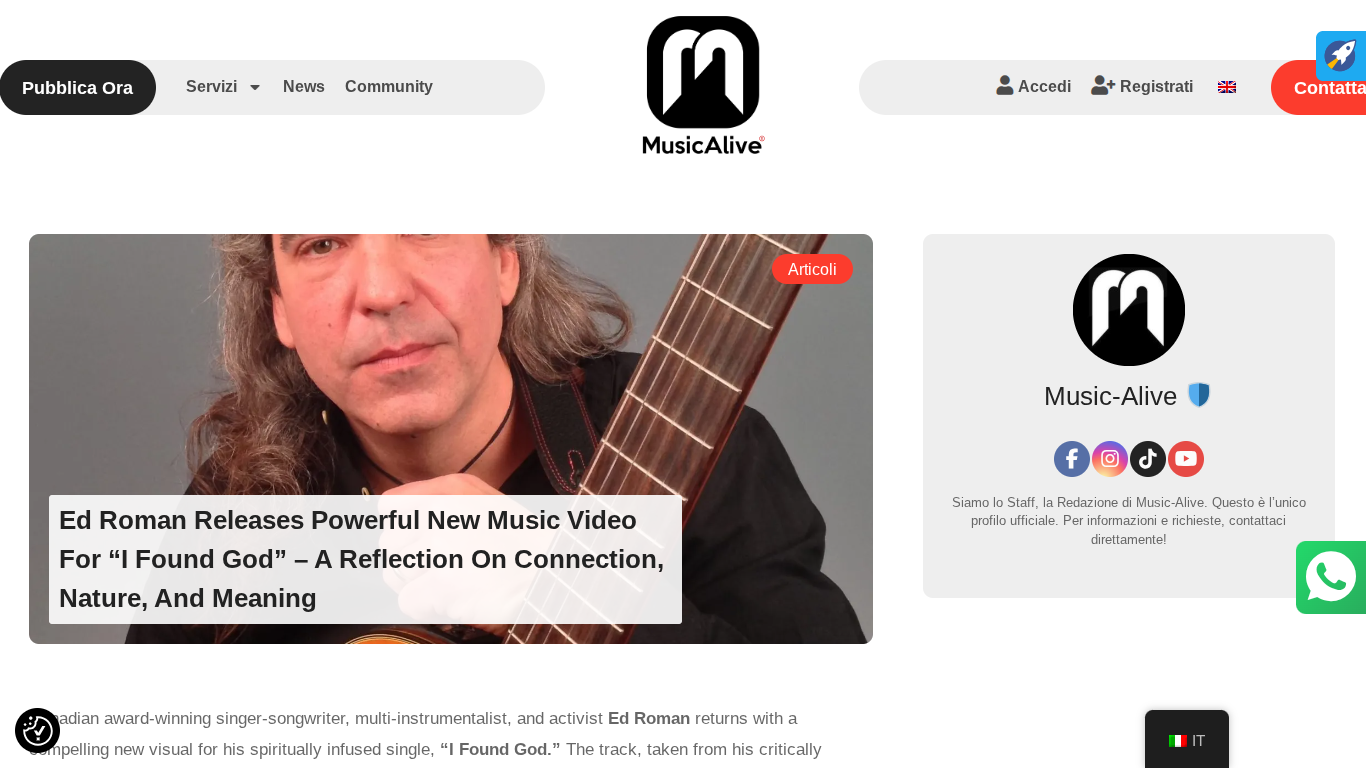Image resolution: width=1366 pixels, height=768 pixels.
Task: Click the blue verified shield badge
Action: pyautogui.click(x=1199, y=395)
